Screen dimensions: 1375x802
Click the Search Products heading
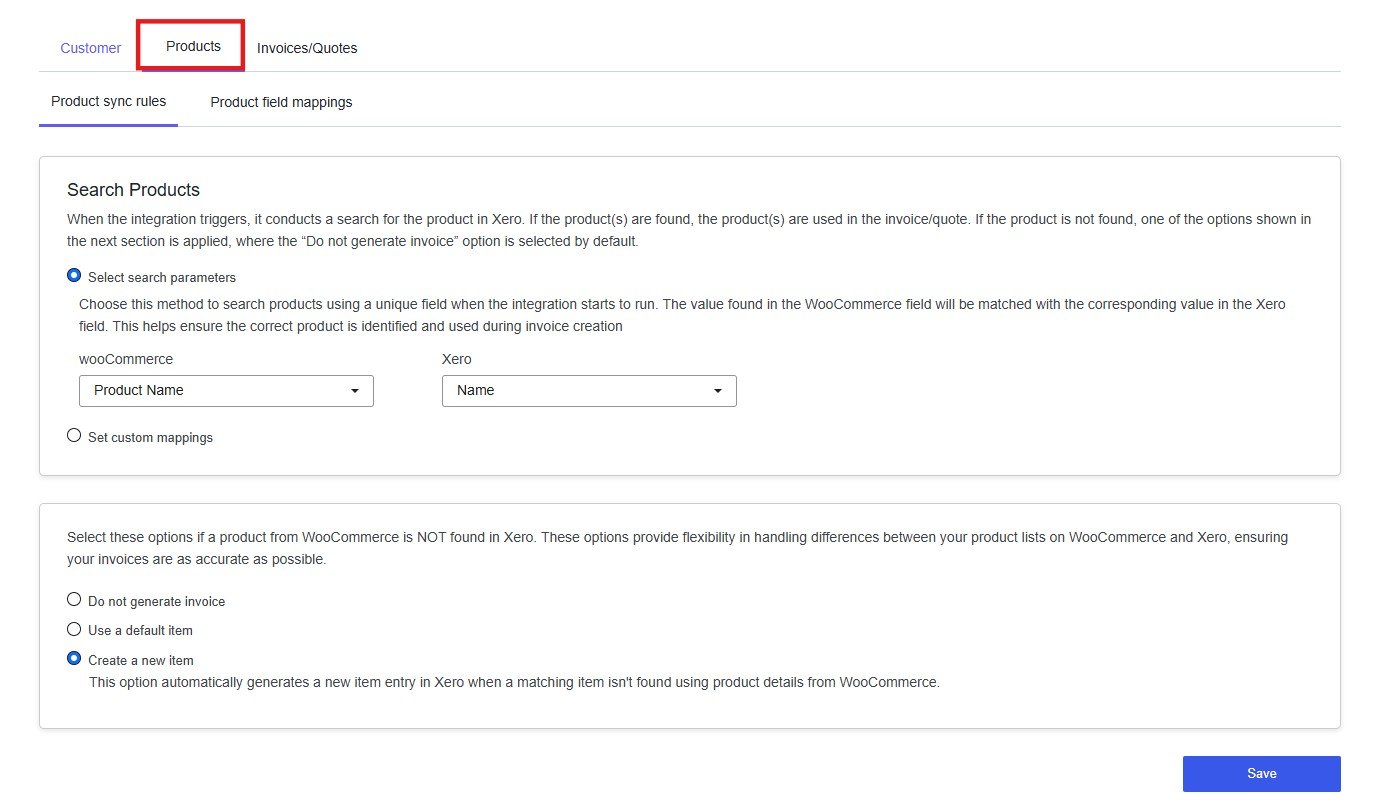click(x=133, y=190)
